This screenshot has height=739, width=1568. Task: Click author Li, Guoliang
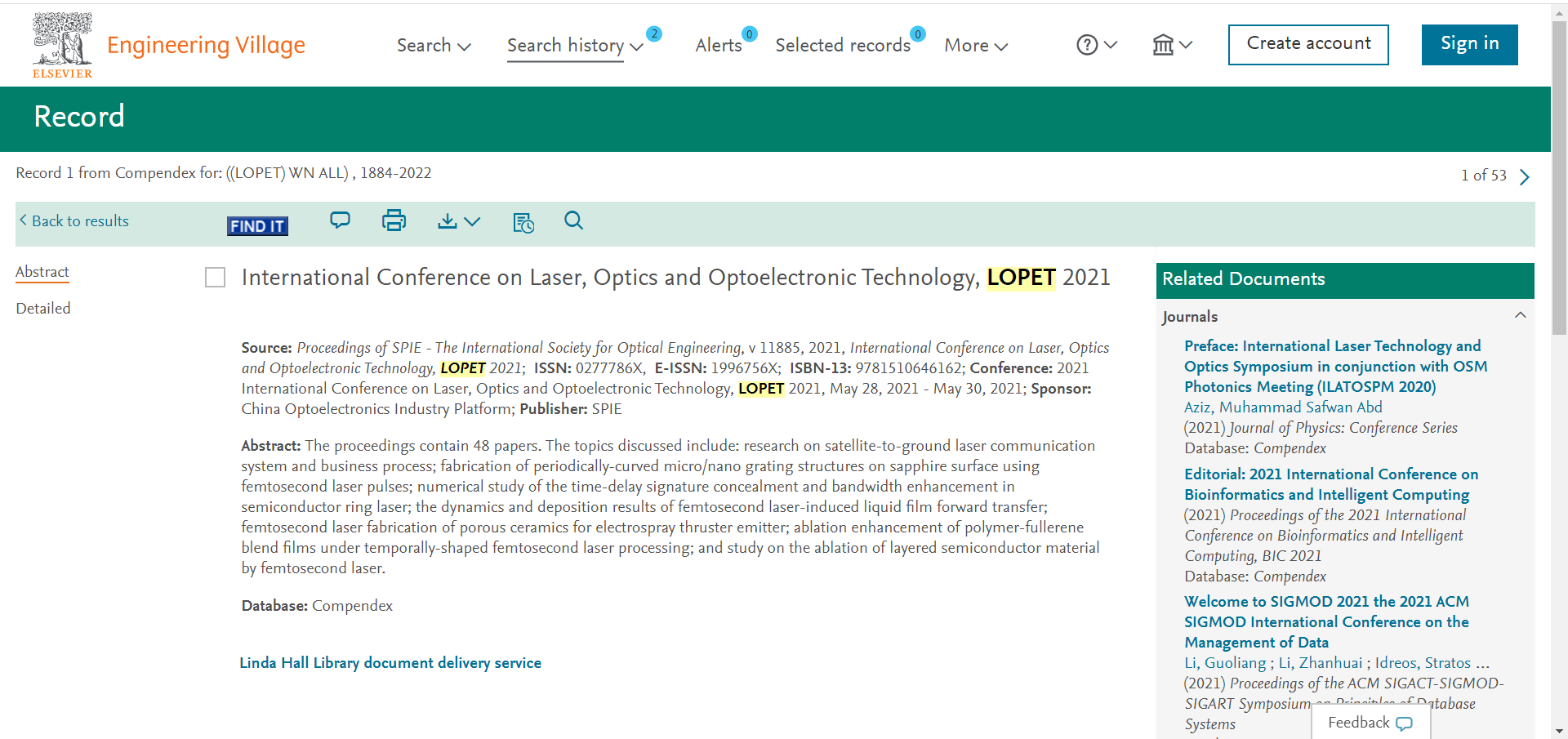1225,663
